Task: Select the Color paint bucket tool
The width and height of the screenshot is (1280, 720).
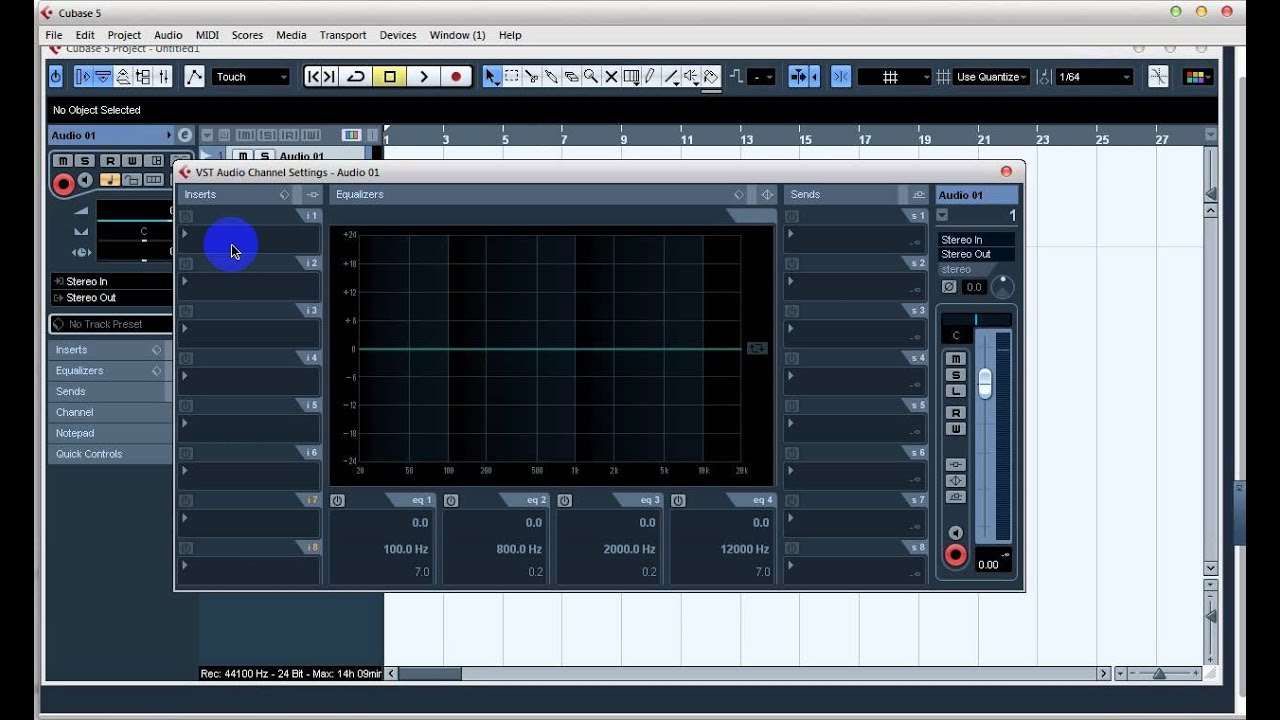Action: pyautogui.click(x=711, y=77)
